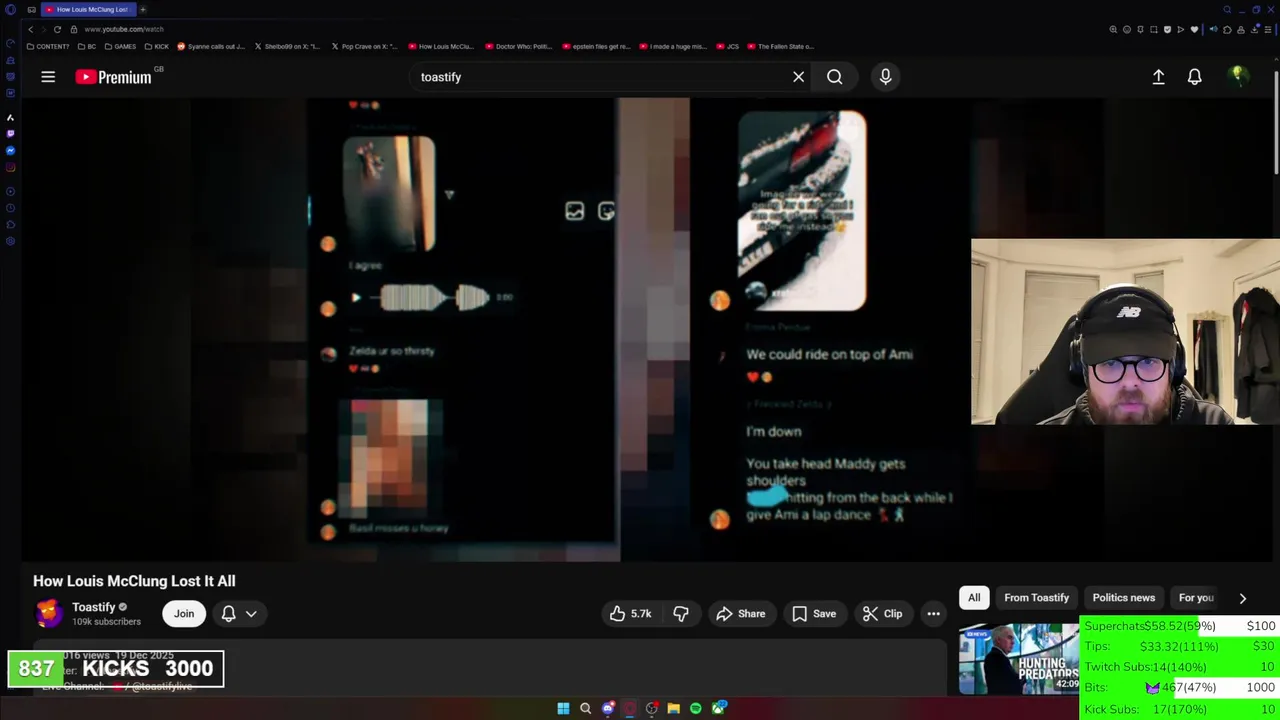Open the Syanne calls out bookmark
This screenshot has width=1280, height=720.
[x=211, y=46]
